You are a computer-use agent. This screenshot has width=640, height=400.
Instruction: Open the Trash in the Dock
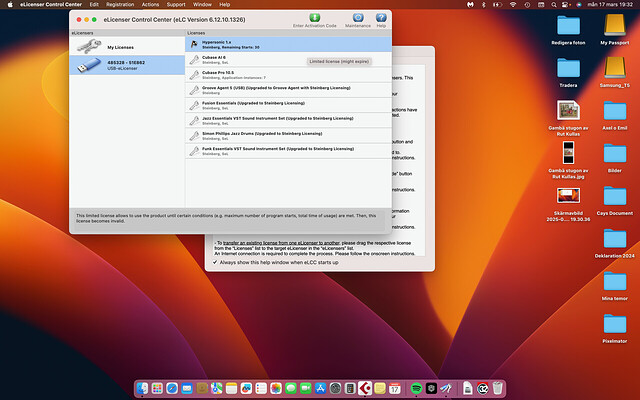click(x=498, y=388)
